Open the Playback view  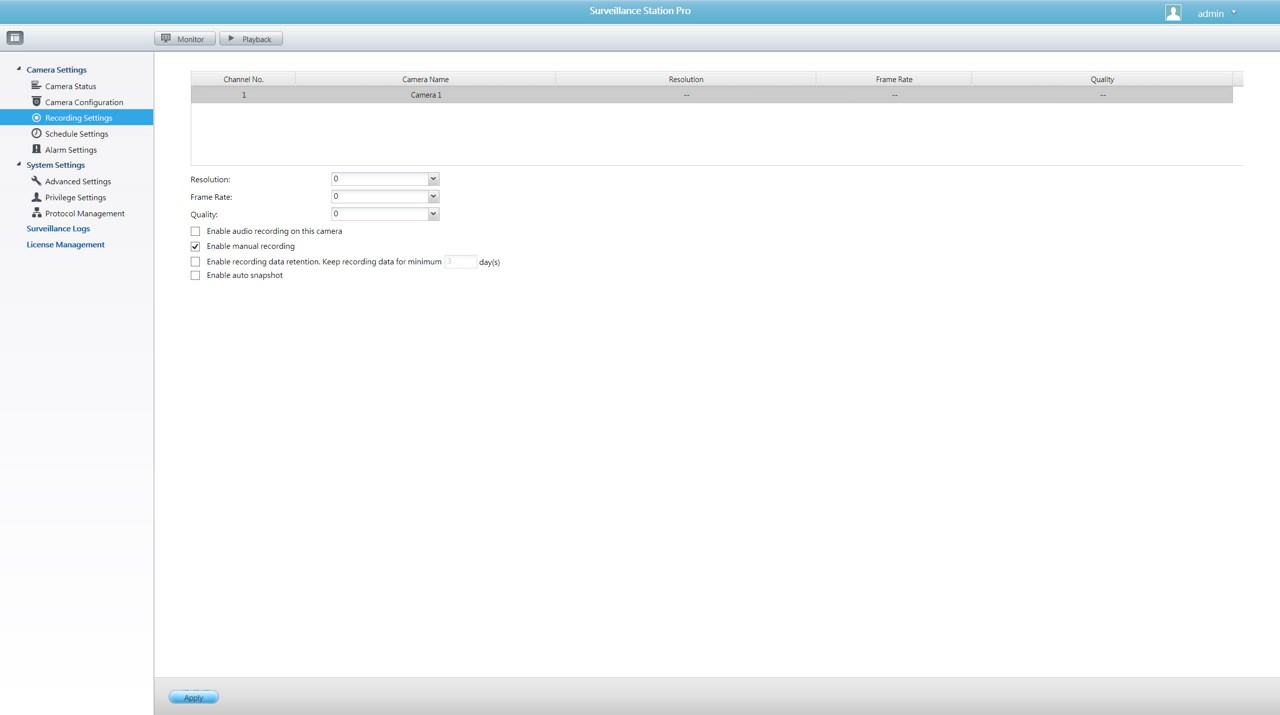click(x=251, y=39)
